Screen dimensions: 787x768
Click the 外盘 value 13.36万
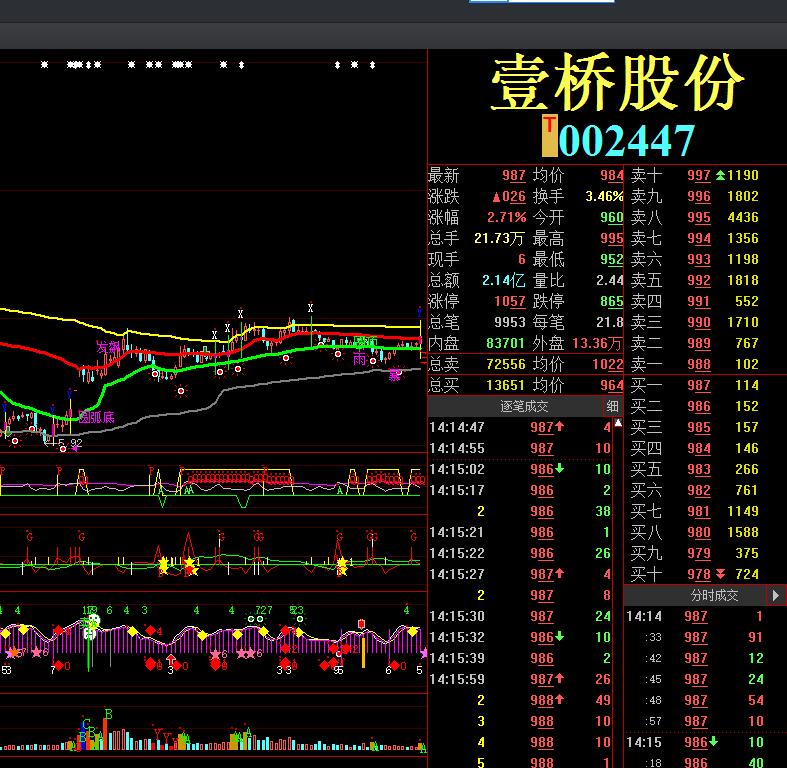[x=596, y=343]
